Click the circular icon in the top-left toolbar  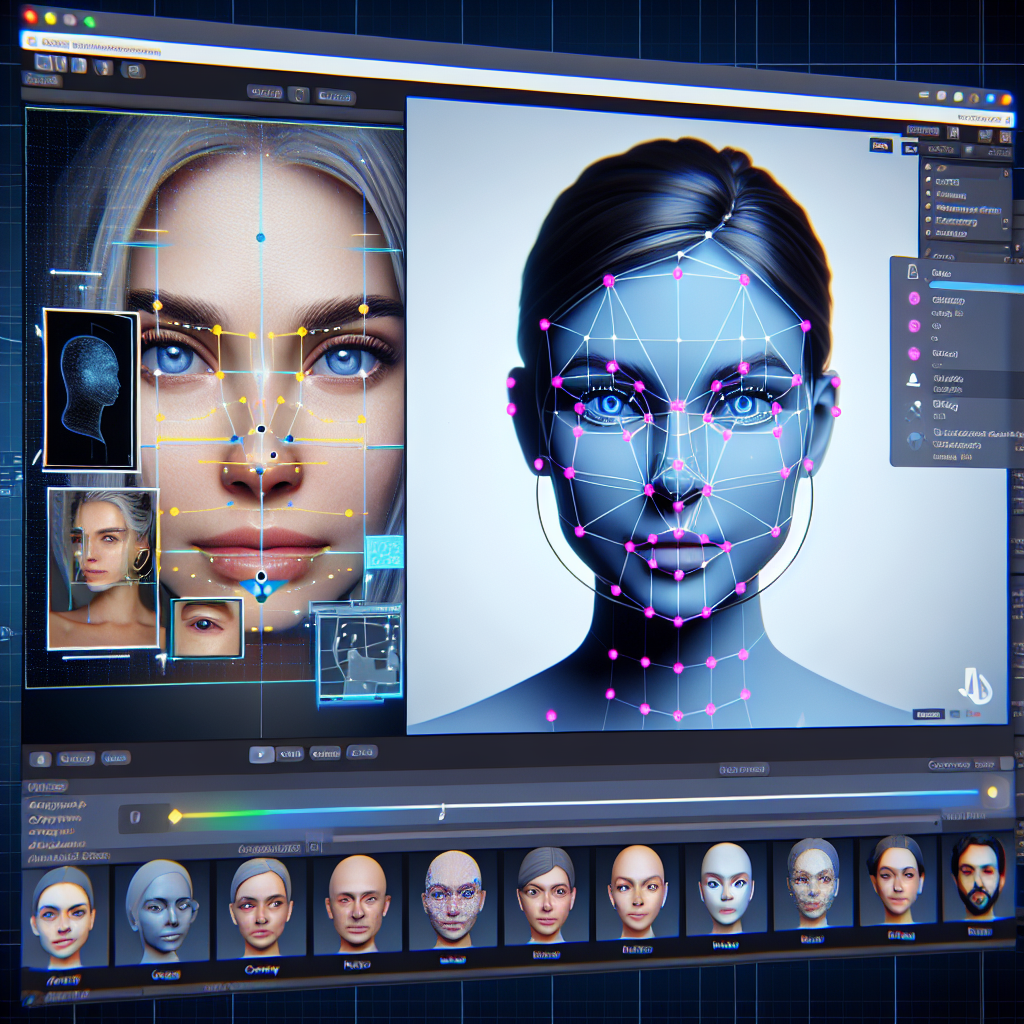[132, 70]
